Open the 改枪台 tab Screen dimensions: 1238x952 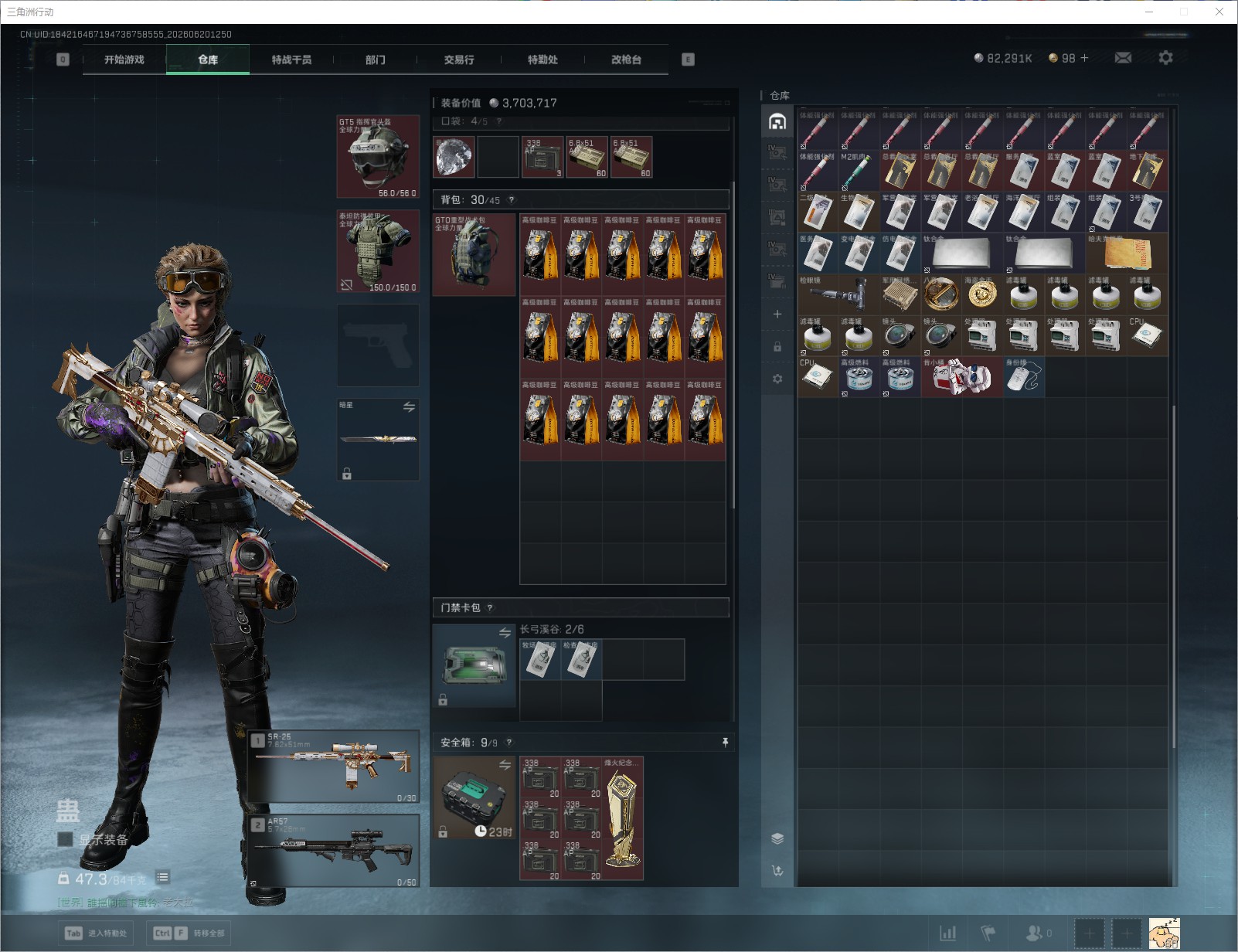626,59
